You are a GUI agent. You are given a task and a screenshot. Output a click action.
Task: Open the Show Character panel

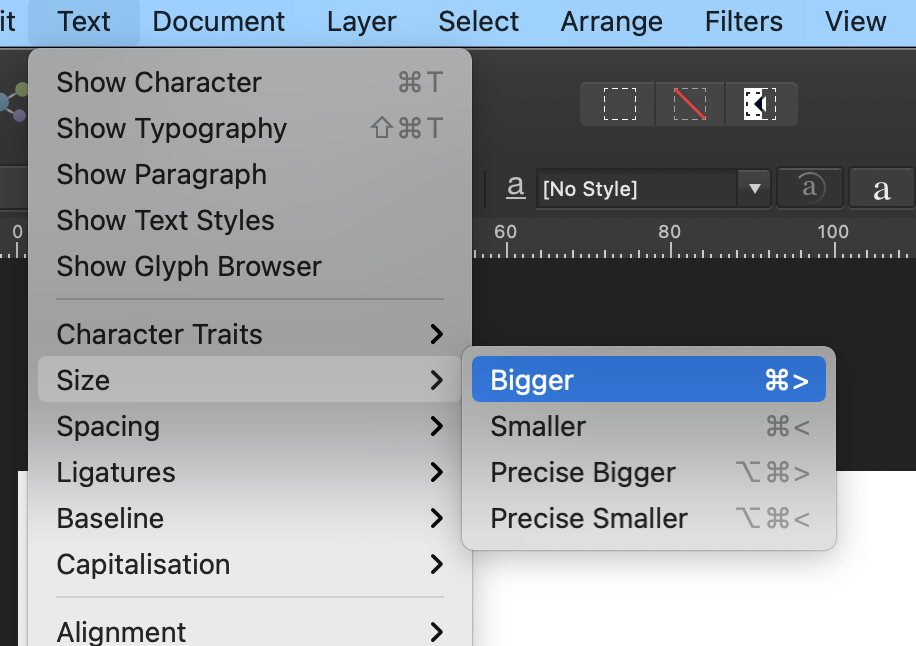pos(160,82)
